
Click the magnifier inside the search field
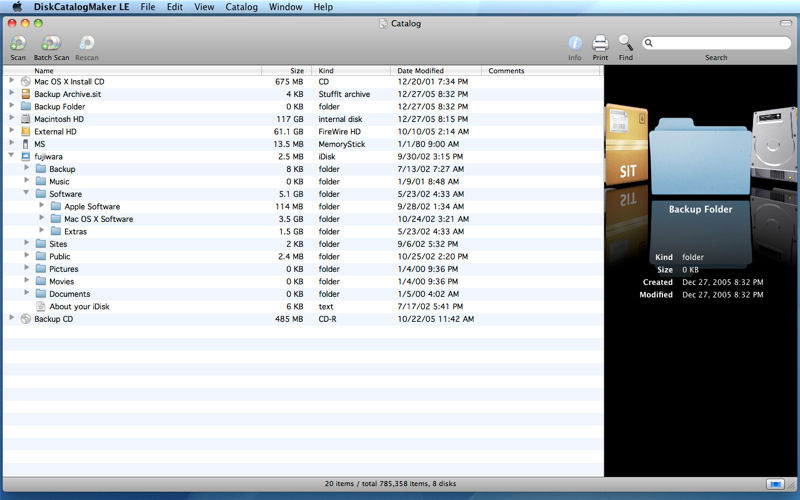(648, 43)
